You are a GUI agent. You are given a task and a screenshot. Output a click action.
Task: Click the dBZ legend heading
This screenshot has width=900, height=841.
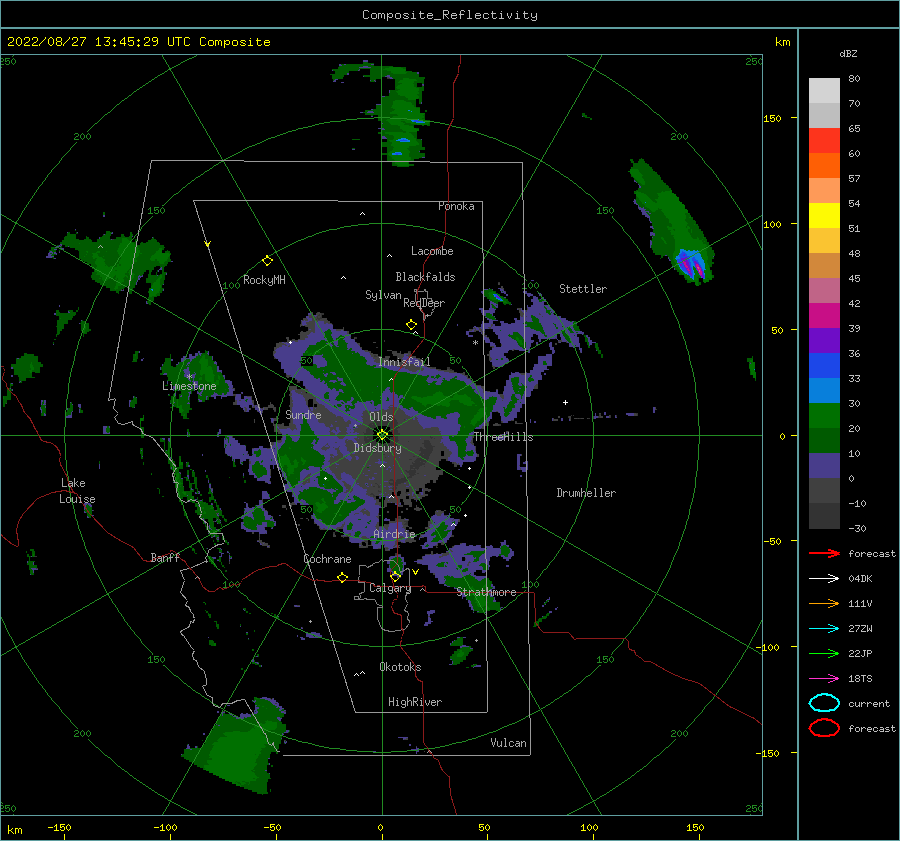(848, 53)
